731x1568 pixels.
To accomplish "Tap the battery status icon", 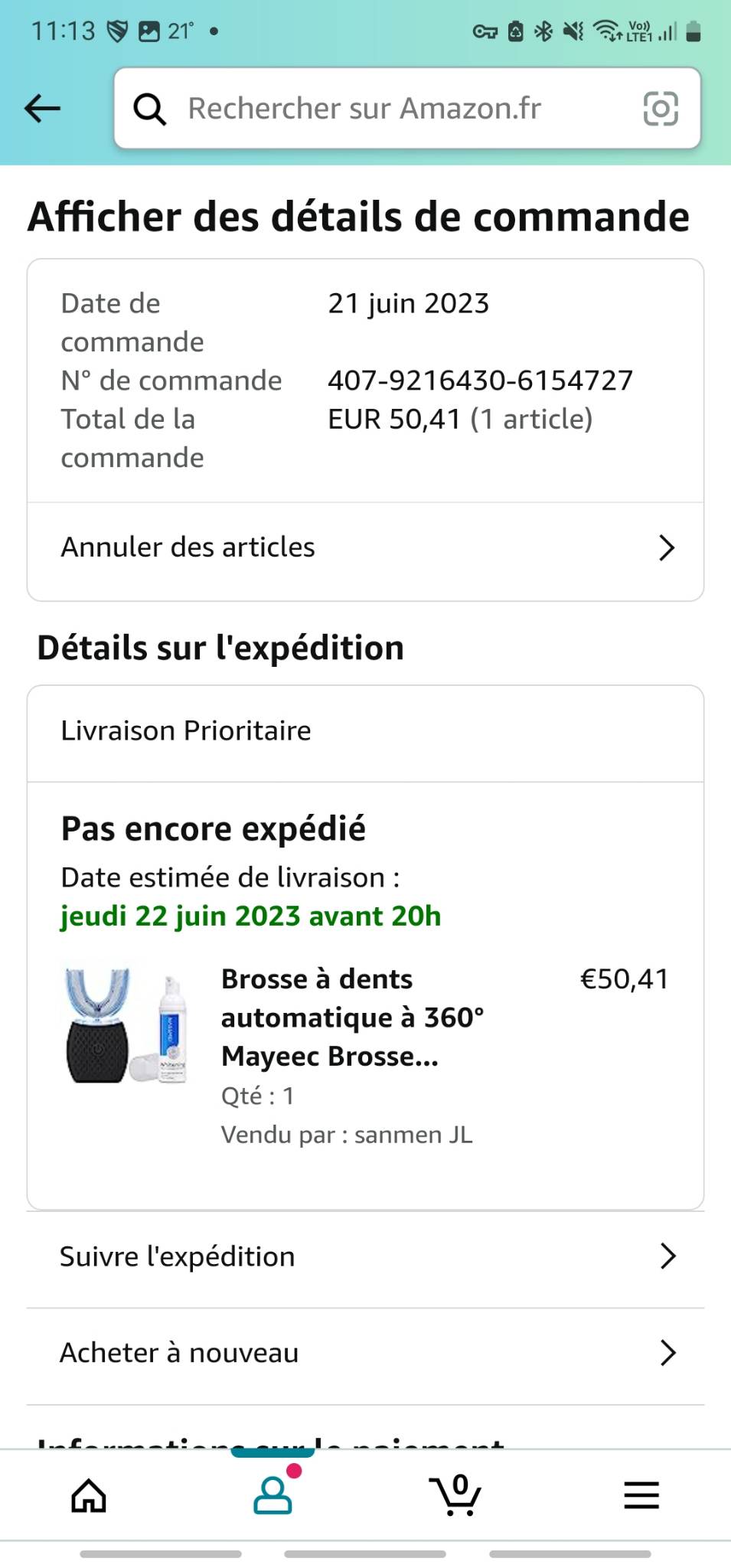I will click(693, 31).
